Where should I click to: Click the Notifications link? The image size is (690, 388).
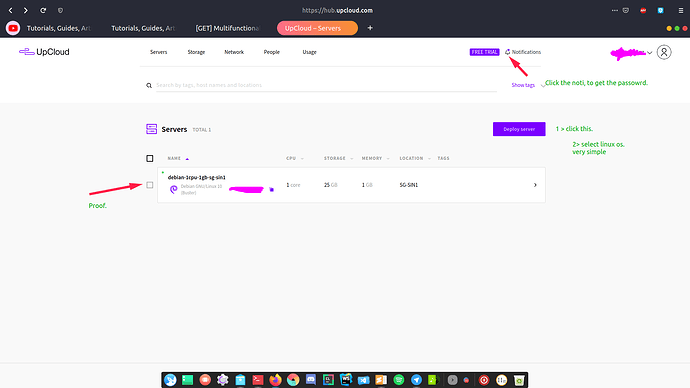(526, 52)
